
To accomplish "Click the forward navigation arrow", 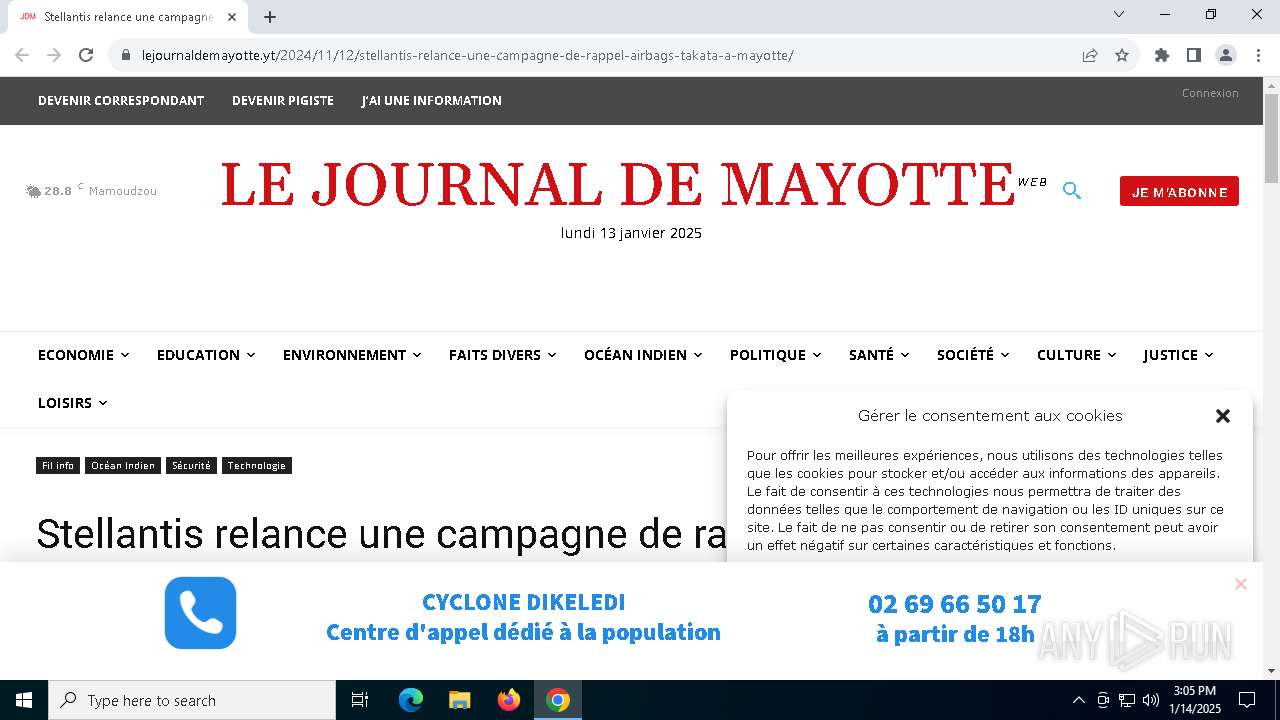I will 54,55.
